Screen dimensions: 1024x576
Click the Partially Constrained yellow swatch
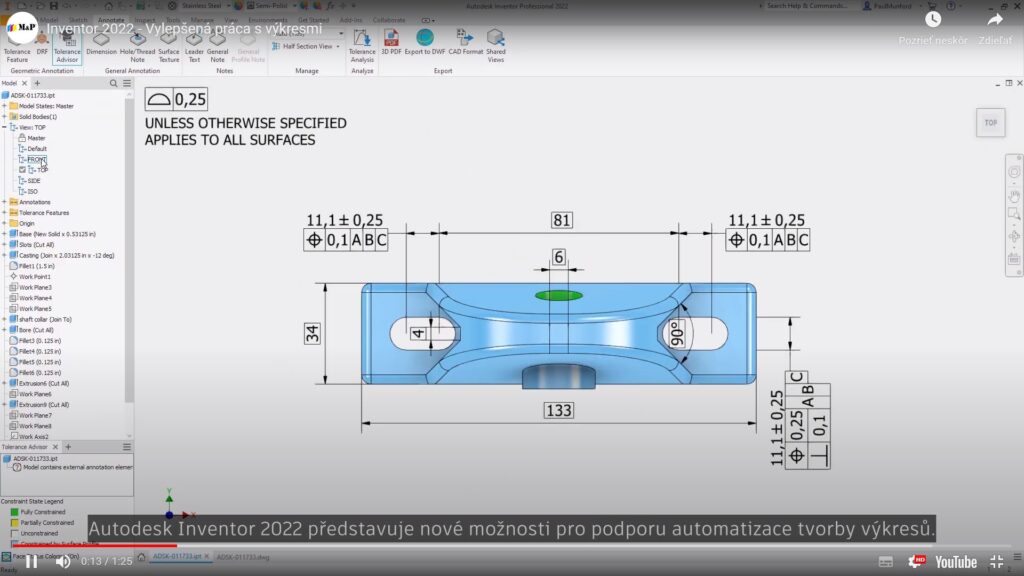tap(14, 522)
